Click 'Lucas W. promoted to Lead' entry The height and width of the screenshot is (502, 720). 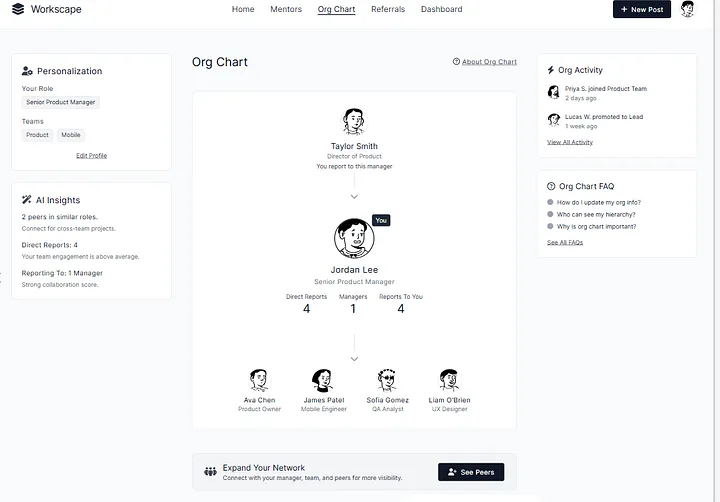604,117
